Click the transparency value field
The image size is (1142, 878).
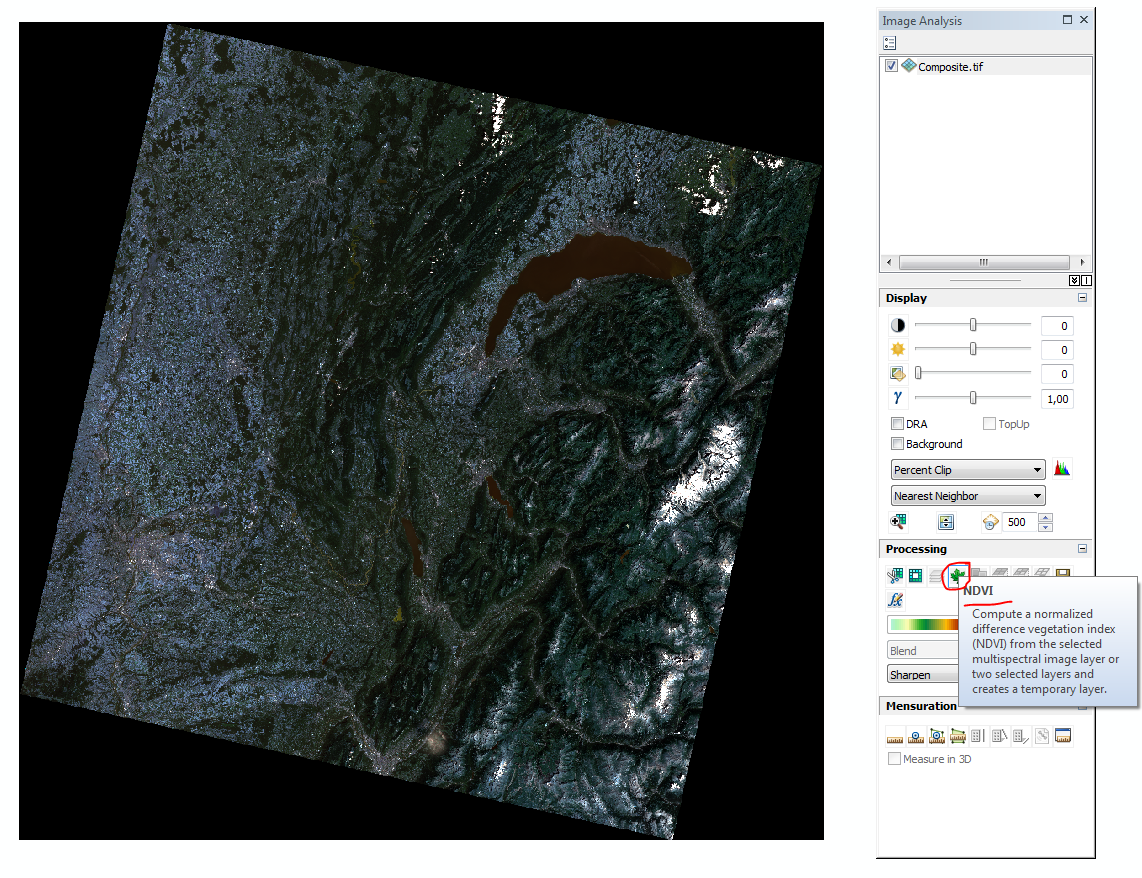point(1057,373)
